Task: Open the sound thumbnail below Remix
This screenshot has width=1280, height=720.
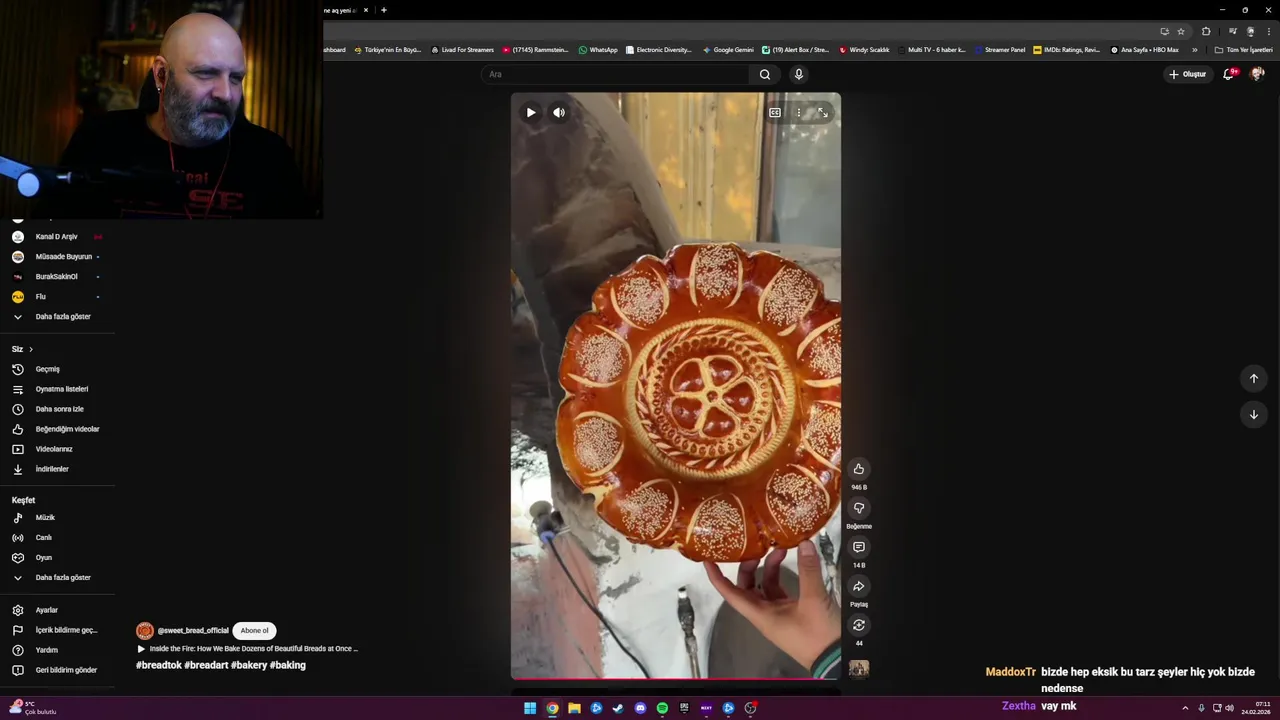Action: coord(858,668)
